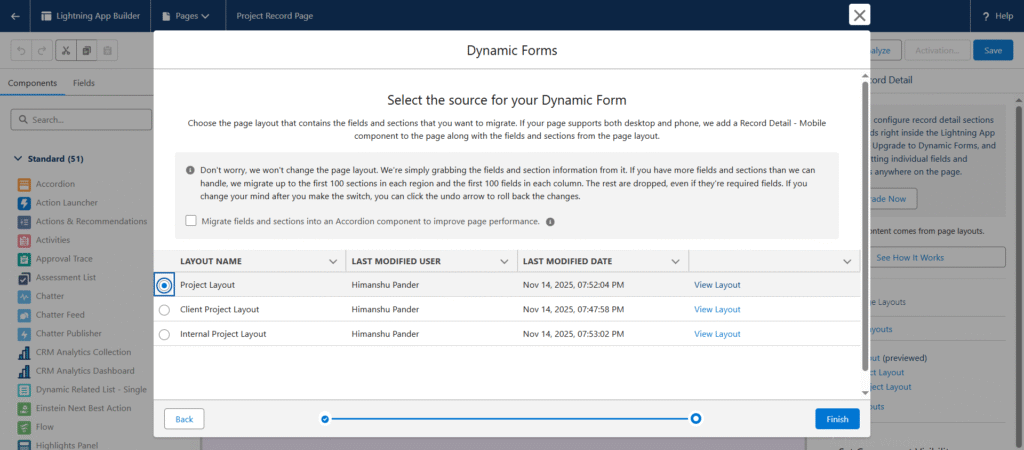This screenshot has height=450, width=1024.
Task: Open the Last Modified Date column menu
Action: click(676, 261)
